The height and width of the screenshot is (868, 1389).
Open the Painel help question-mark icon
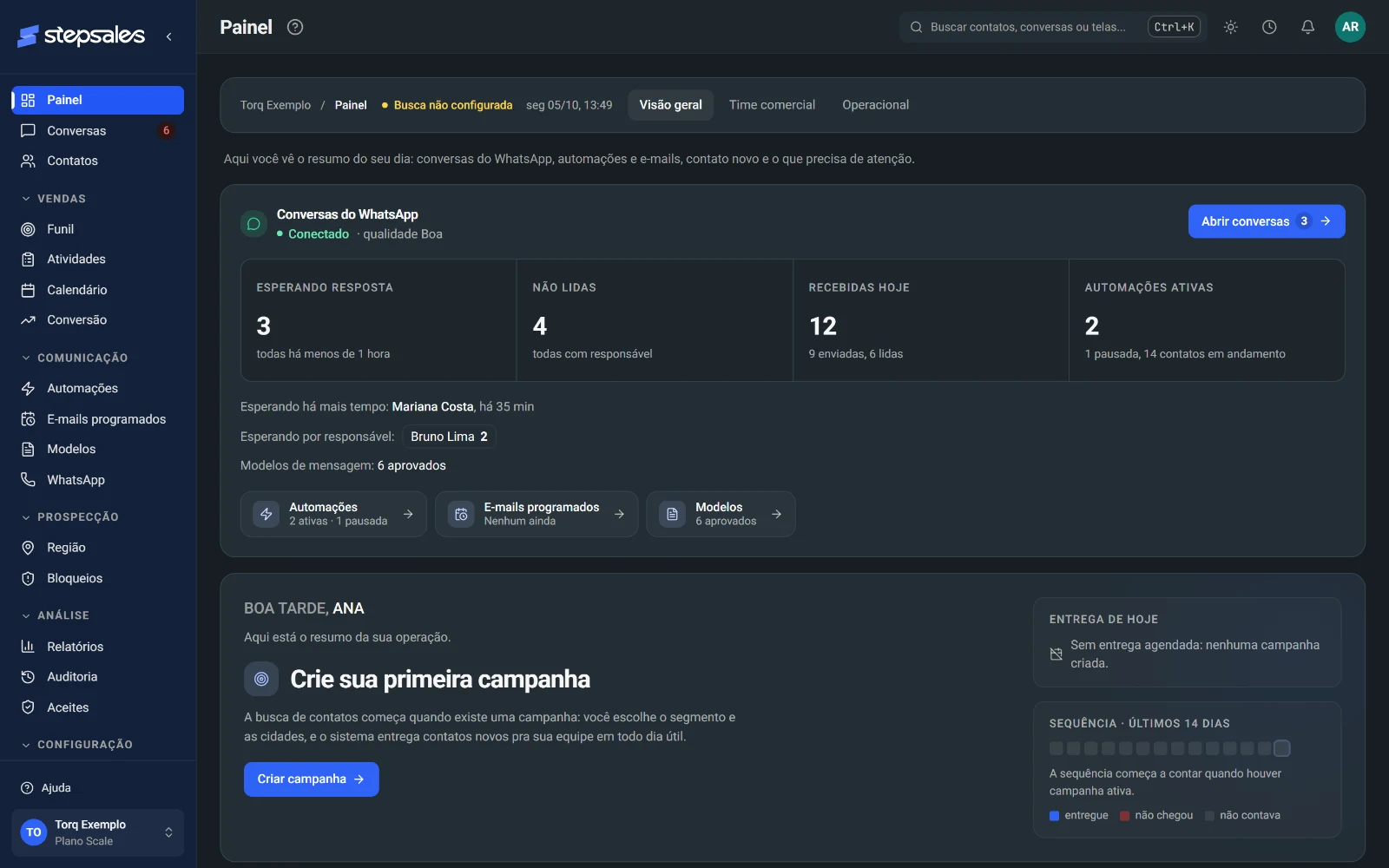click(x=295, y=27)
